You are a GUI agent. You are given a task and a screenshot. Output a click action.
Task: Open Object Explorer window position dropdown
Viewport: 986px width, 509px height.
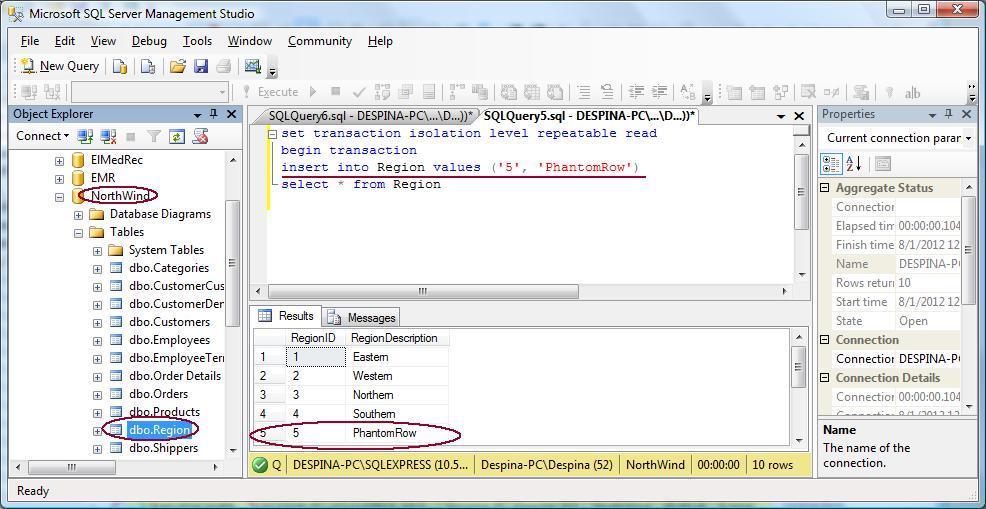point(197,115)
